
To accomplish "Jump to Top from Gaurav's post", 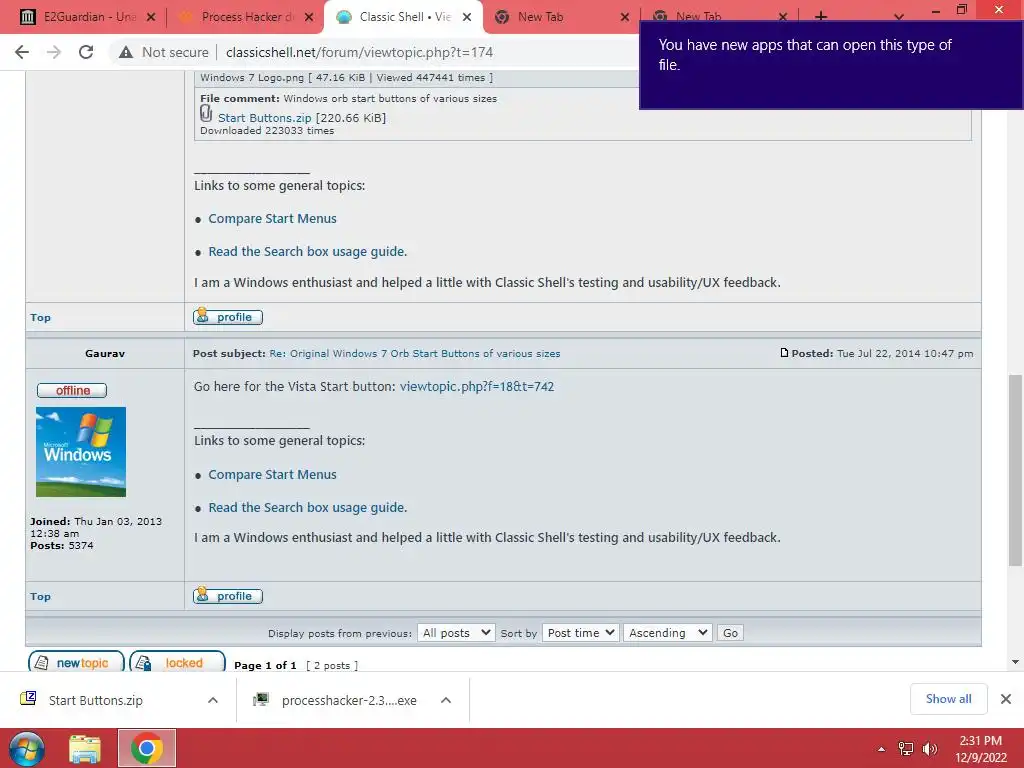I will (x=40, y=596).
